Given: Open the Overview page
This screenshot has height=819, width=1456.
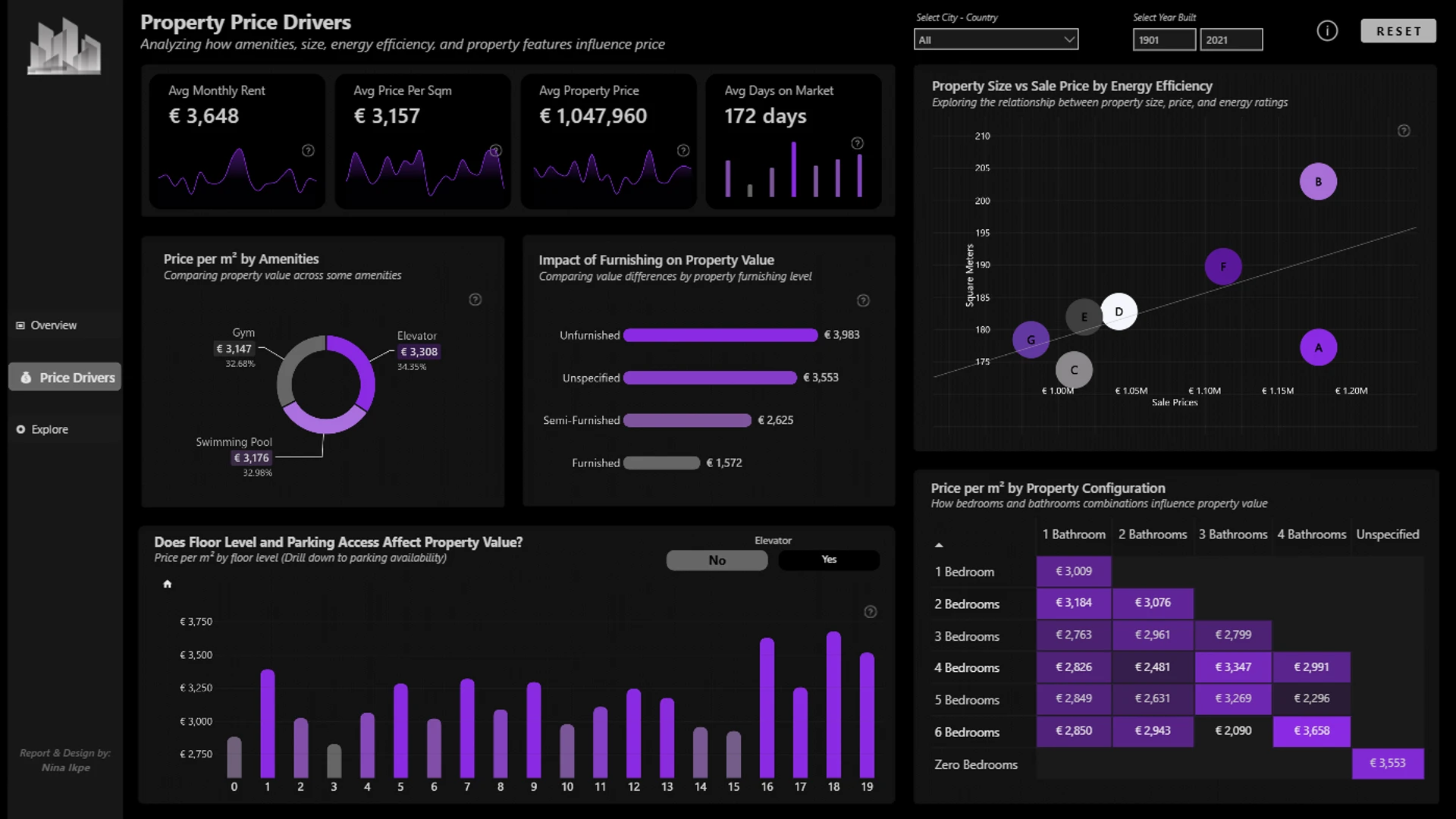Looking at the screenshot, I should 53,325.
